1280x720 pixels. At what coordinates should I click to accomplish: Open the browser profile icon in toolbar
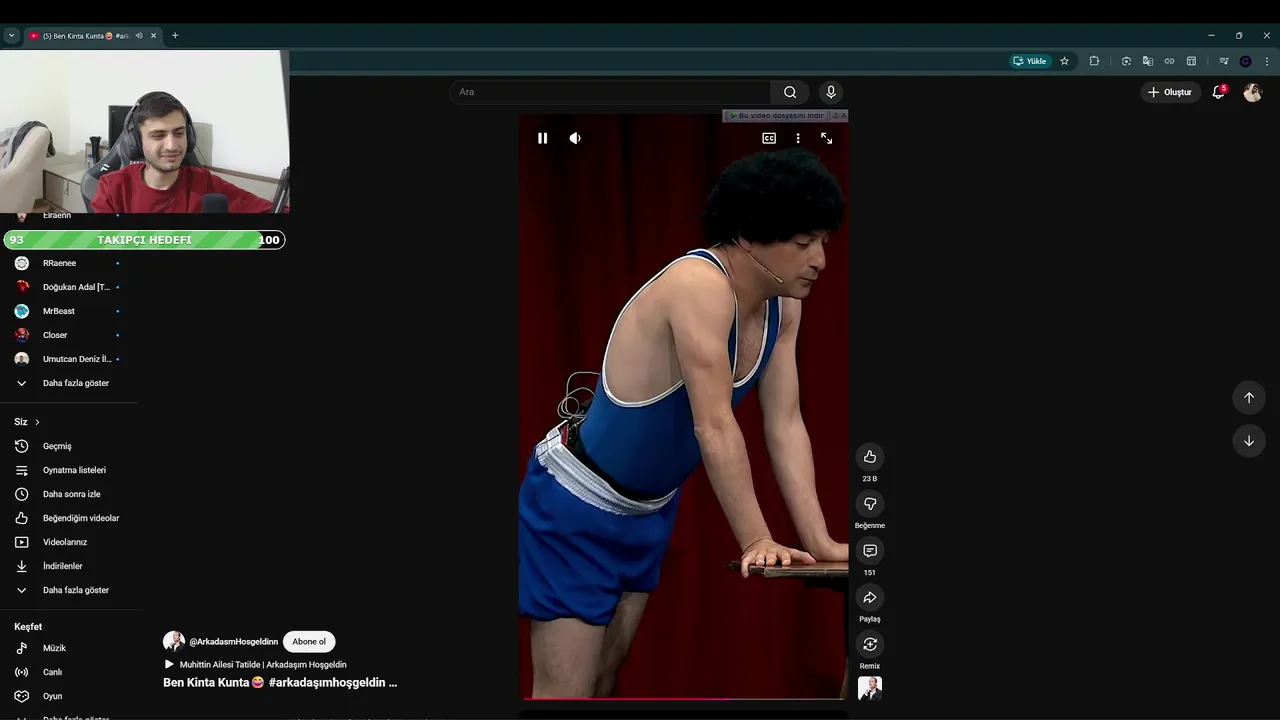click(1245, 61)
